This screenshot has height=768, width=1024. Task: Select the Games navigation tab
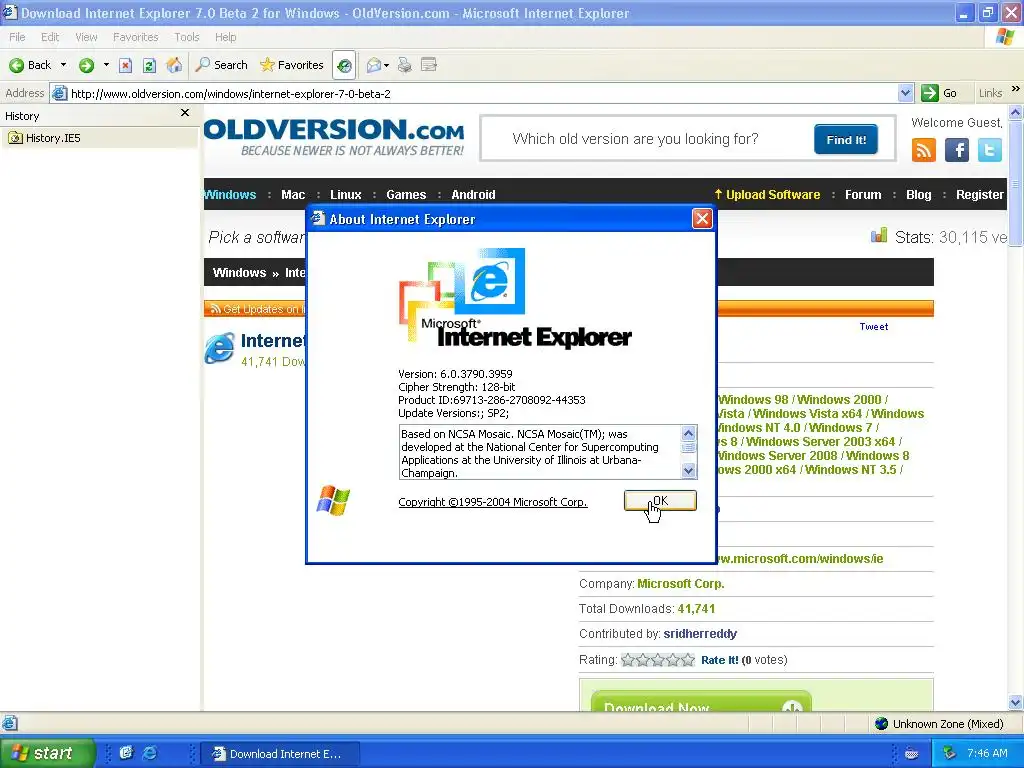click(406, 195)
